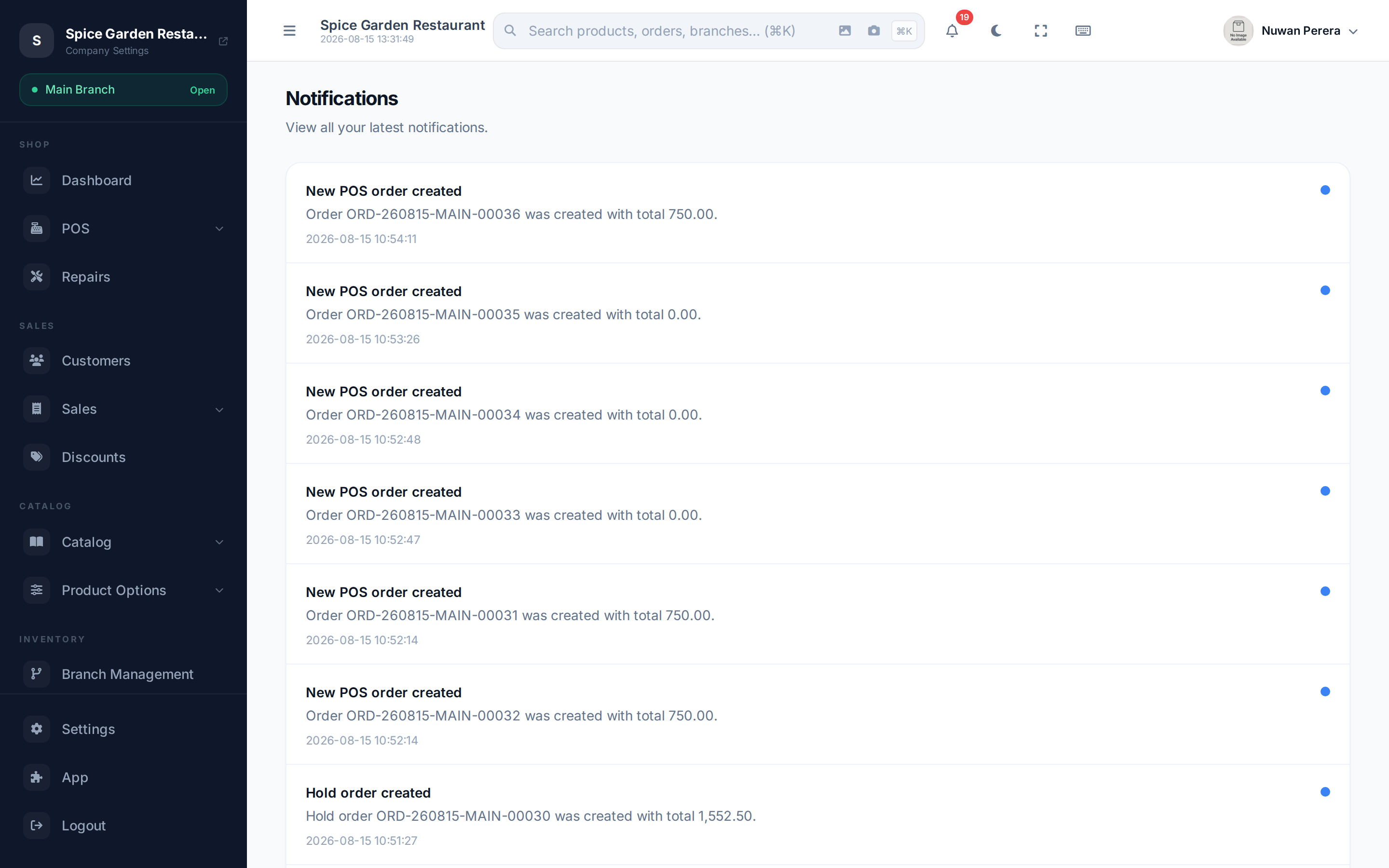
Task: Open the notification bell icon
Action: pyautogui.click(x=952, y=31)
